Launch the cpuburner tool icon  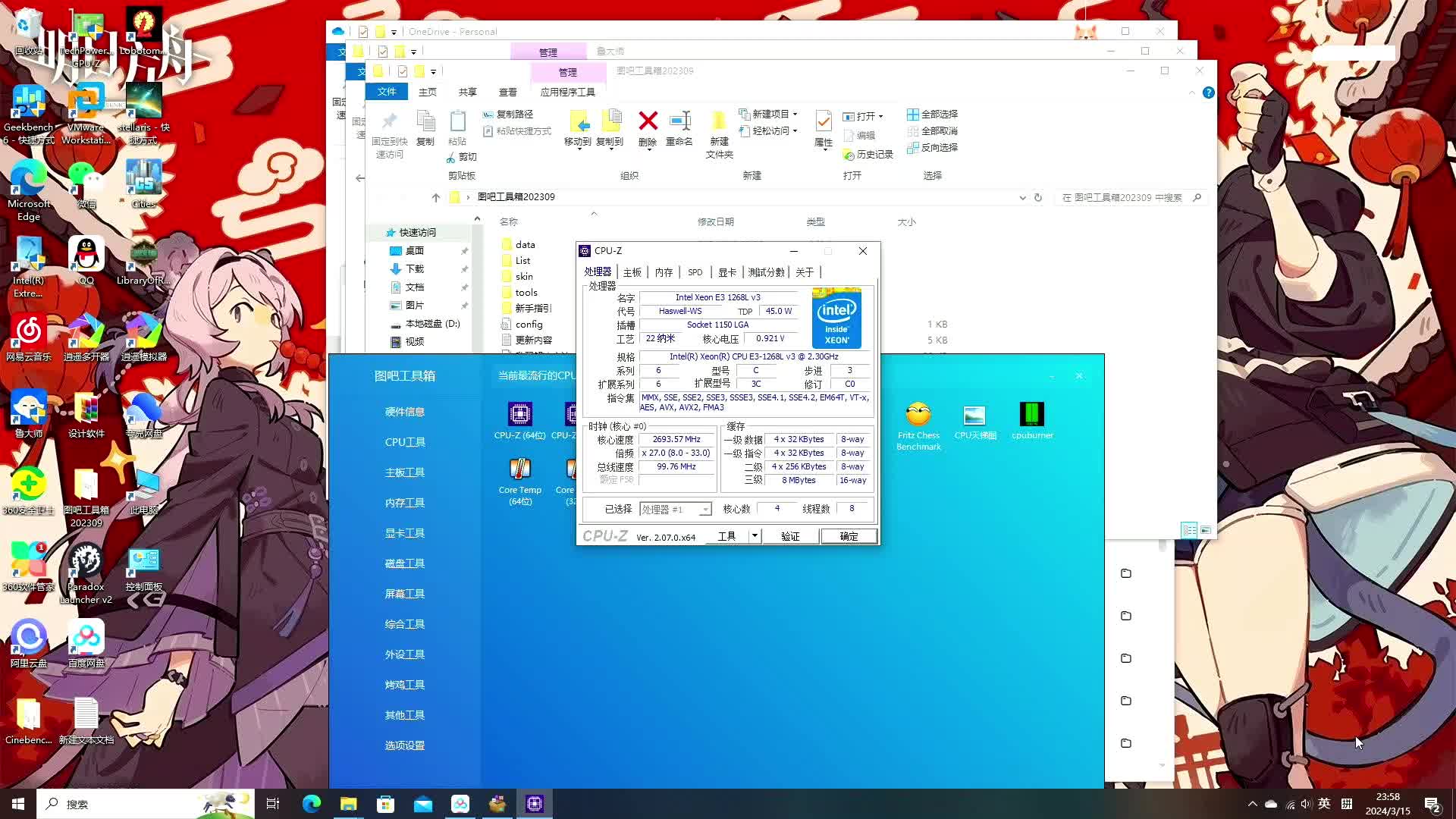pos(1031,414)
